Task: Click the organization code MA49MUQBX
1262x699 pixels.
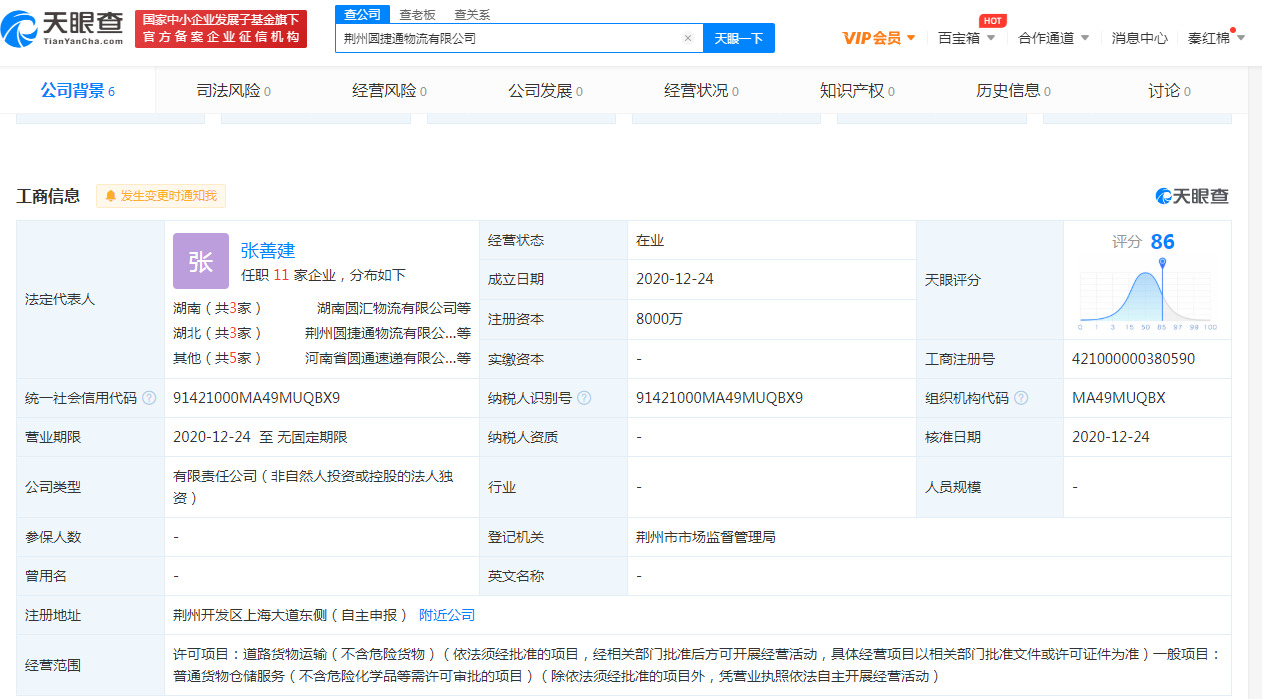Action: 1118,398
